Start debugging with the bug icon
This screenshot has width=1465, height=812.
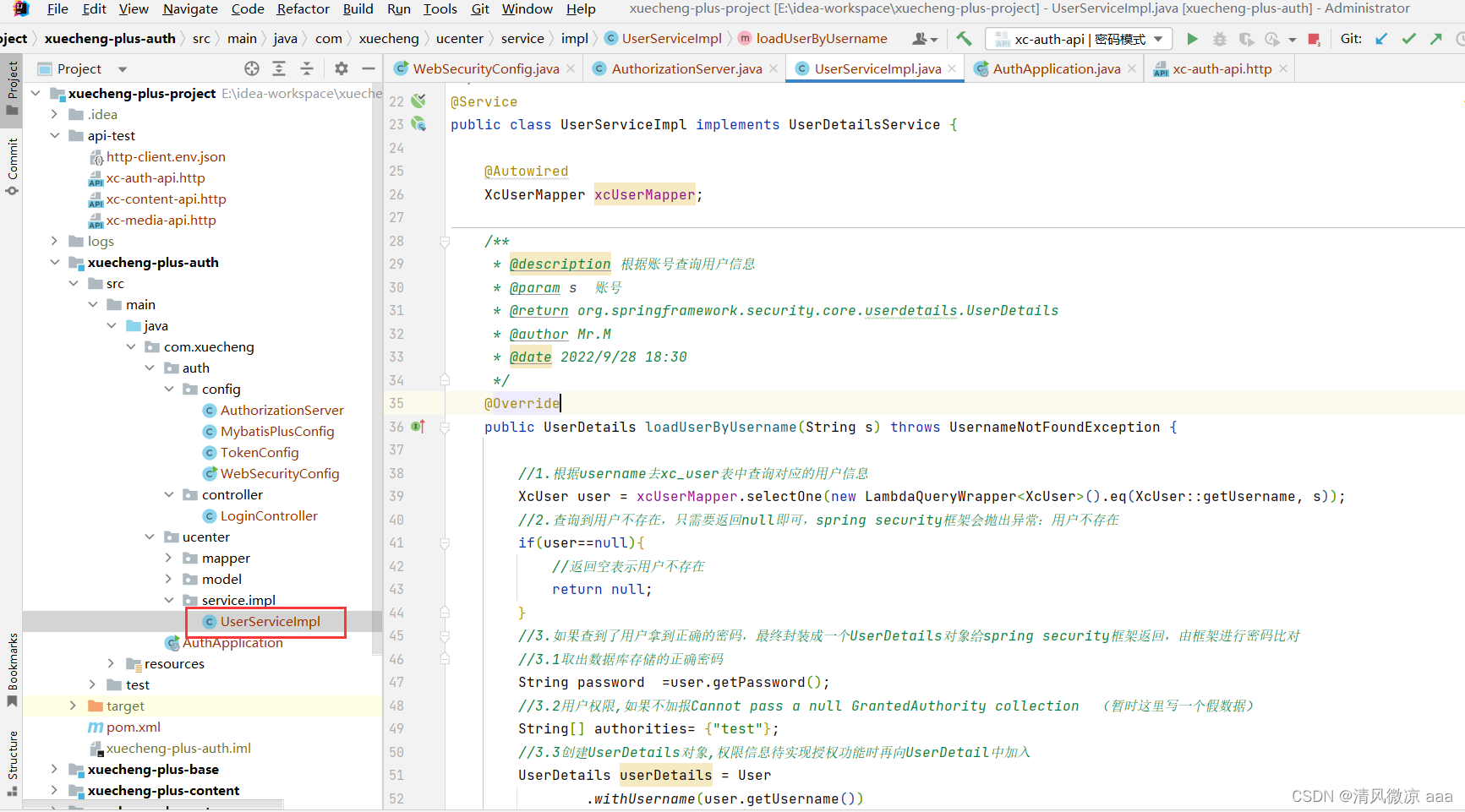(1219, 39)
